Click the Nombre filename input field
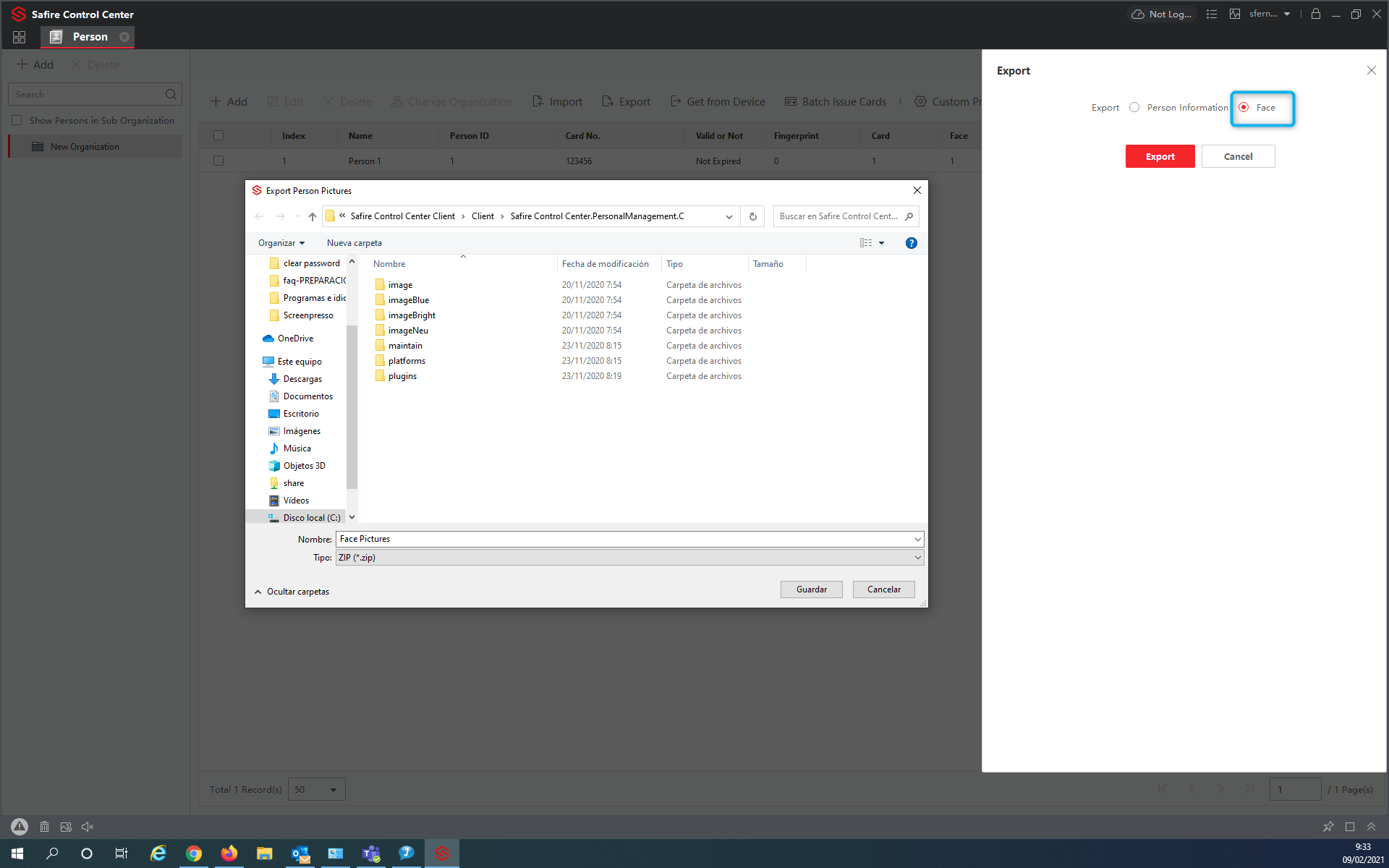Image resolution: width=1389 pixels, height=868 pixels. coord(624,539)
